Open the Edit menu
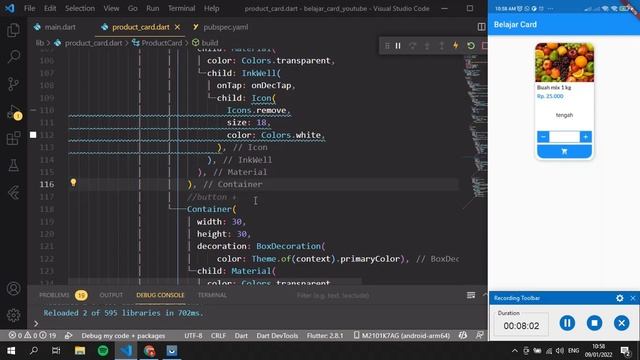This screenshot has height=360, width=640. coord(50,8)
